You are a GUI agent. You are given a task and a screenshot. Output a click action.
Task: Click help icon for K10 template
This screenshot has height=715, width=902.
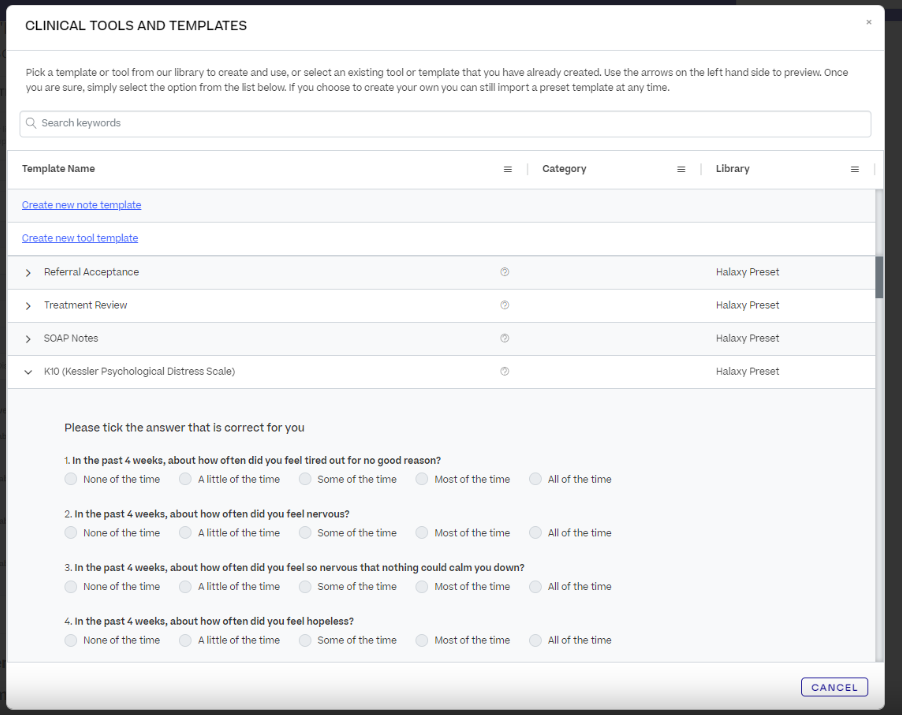click(x=504, y=372)
